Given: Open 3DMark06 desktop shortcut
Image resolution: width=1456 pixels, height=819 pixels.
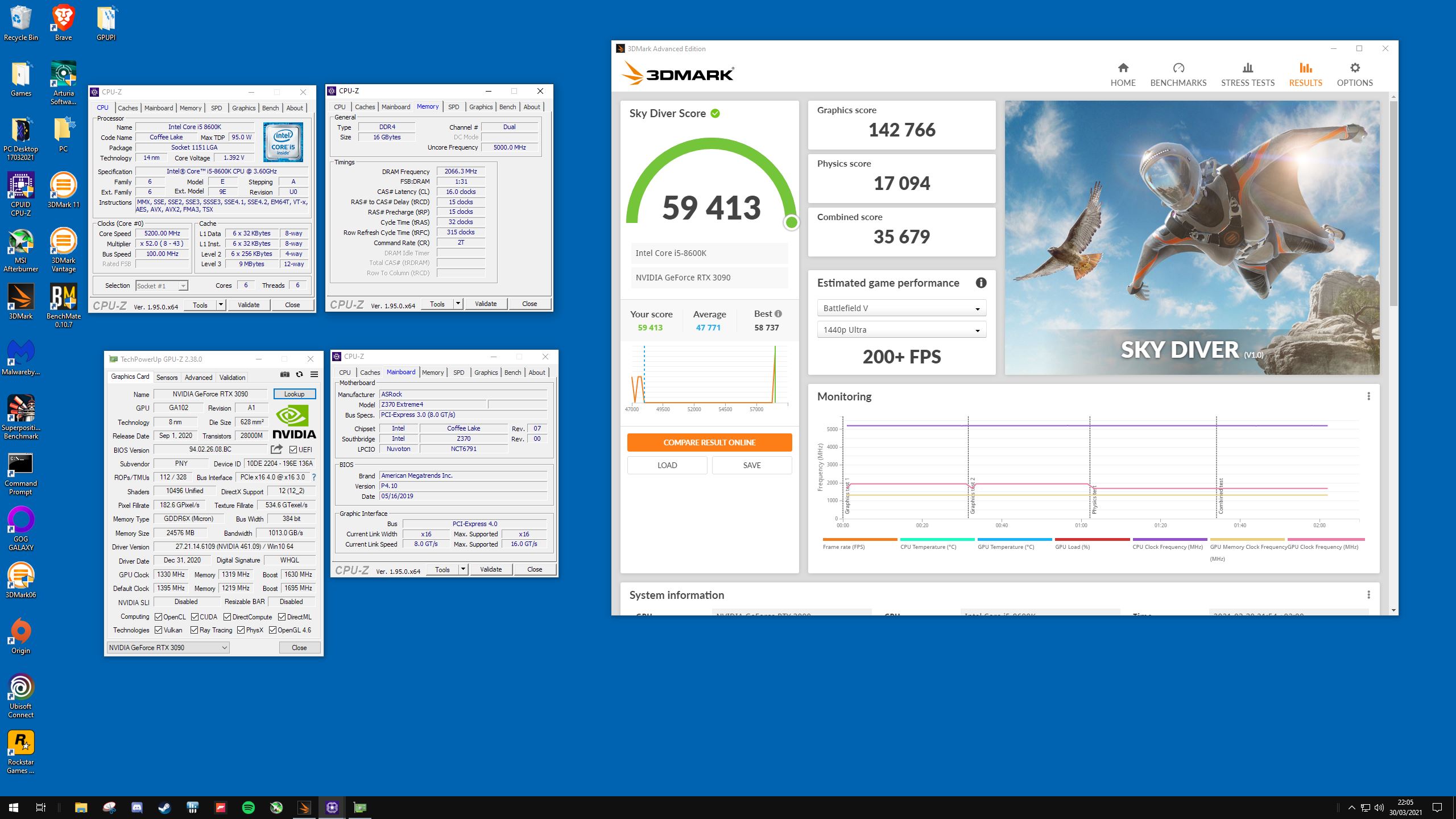Looking at the screenshot, I should (x=21, y=580).
